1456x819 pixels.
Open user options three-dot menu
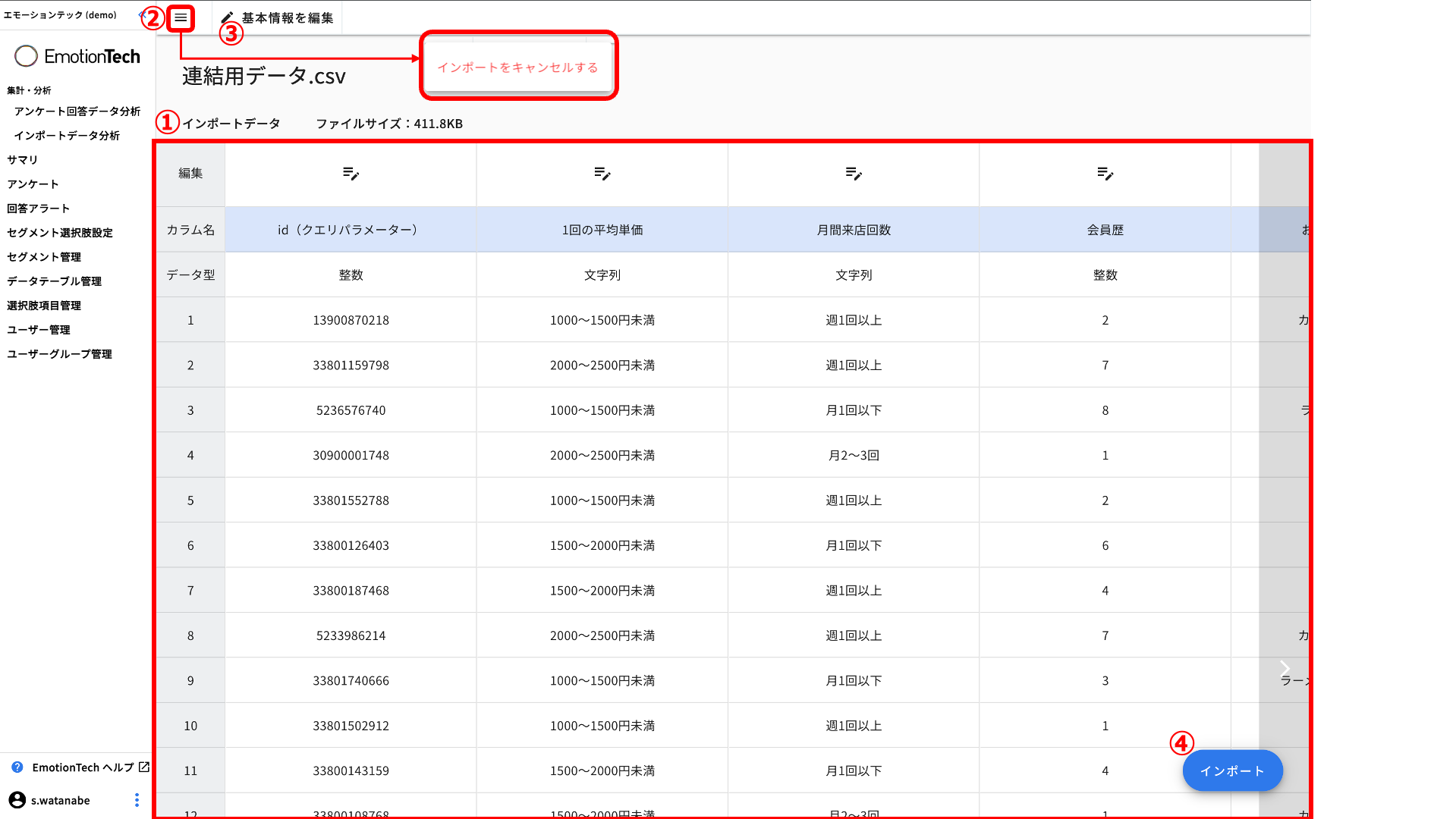pos(137,800)
